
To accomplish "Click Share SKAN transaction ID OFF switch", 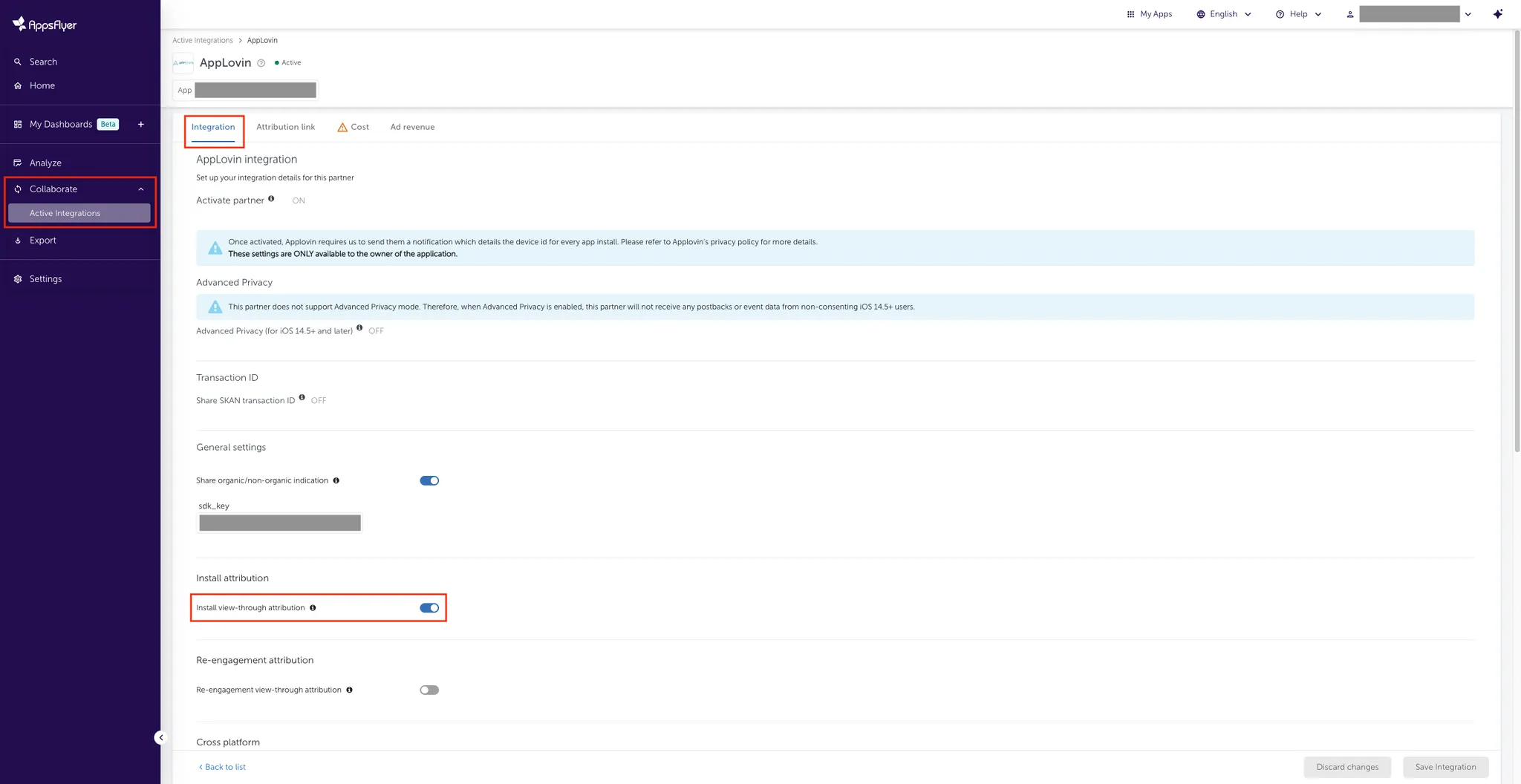I will pyautogui.click(x=319, y=400).
